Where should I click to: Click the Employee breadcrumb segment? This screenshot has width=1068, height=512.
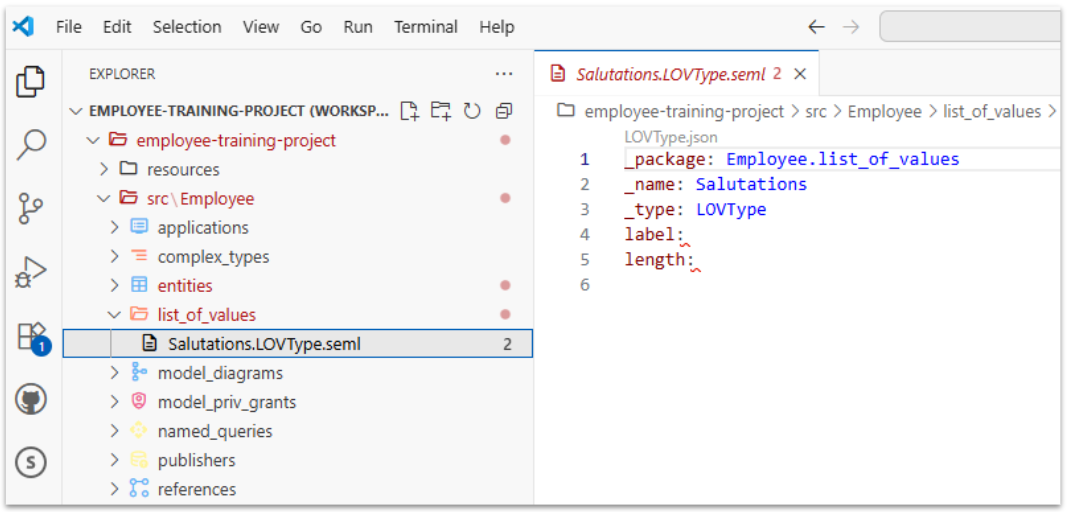tap(884, 111)
